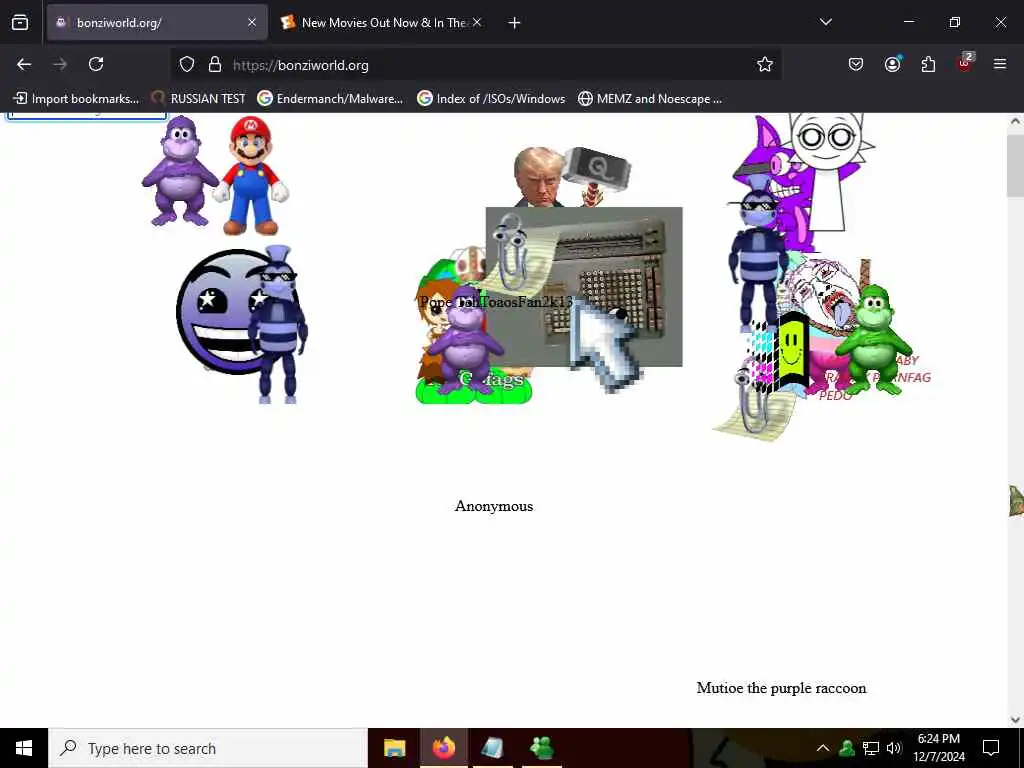Close the bonziworld.org tab
Screen dimensions: 1024x768
pyautogui.click(x=252, y=22)
